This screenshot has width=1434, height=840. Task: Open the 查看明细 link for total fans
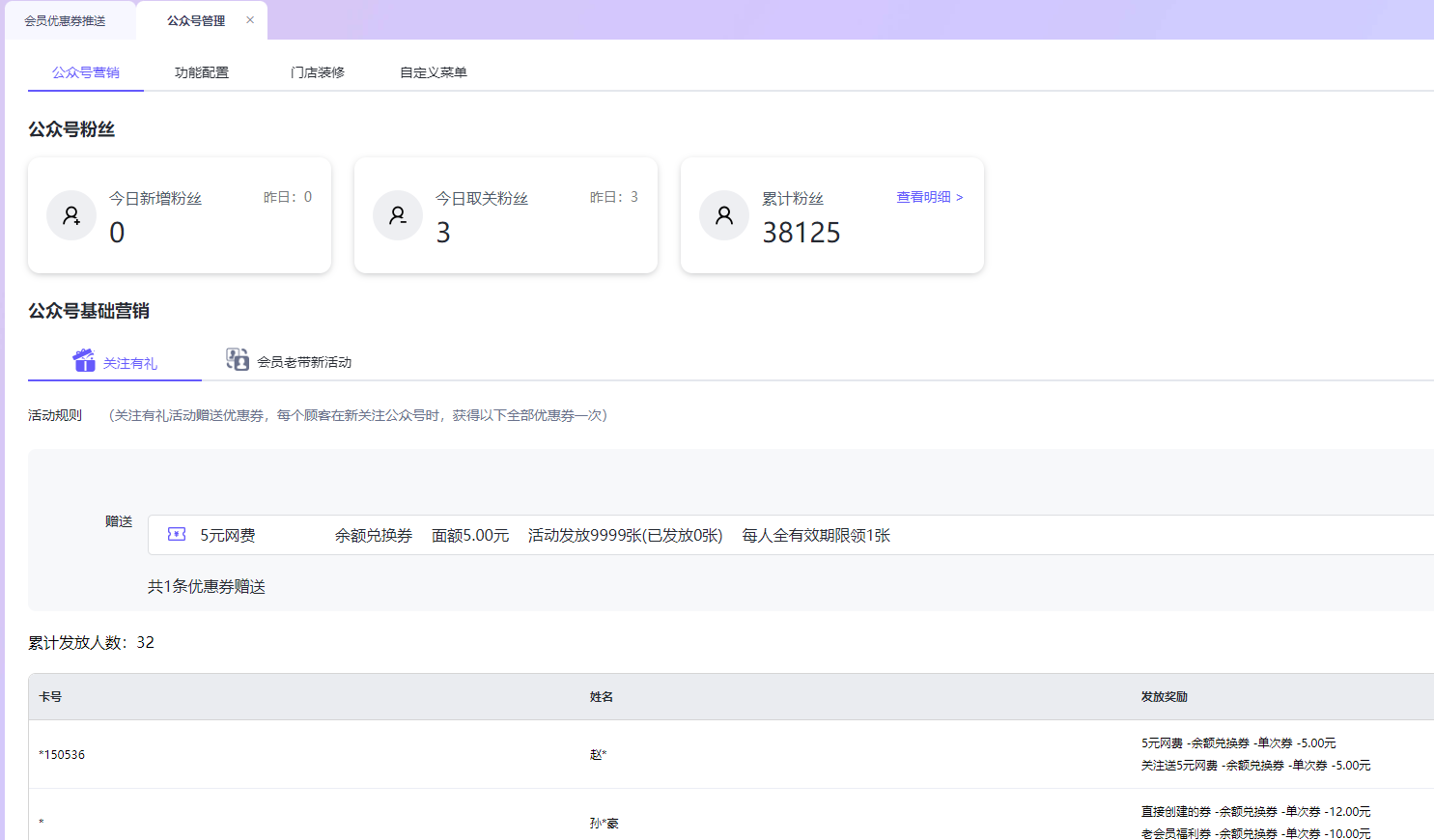point(929,197)
